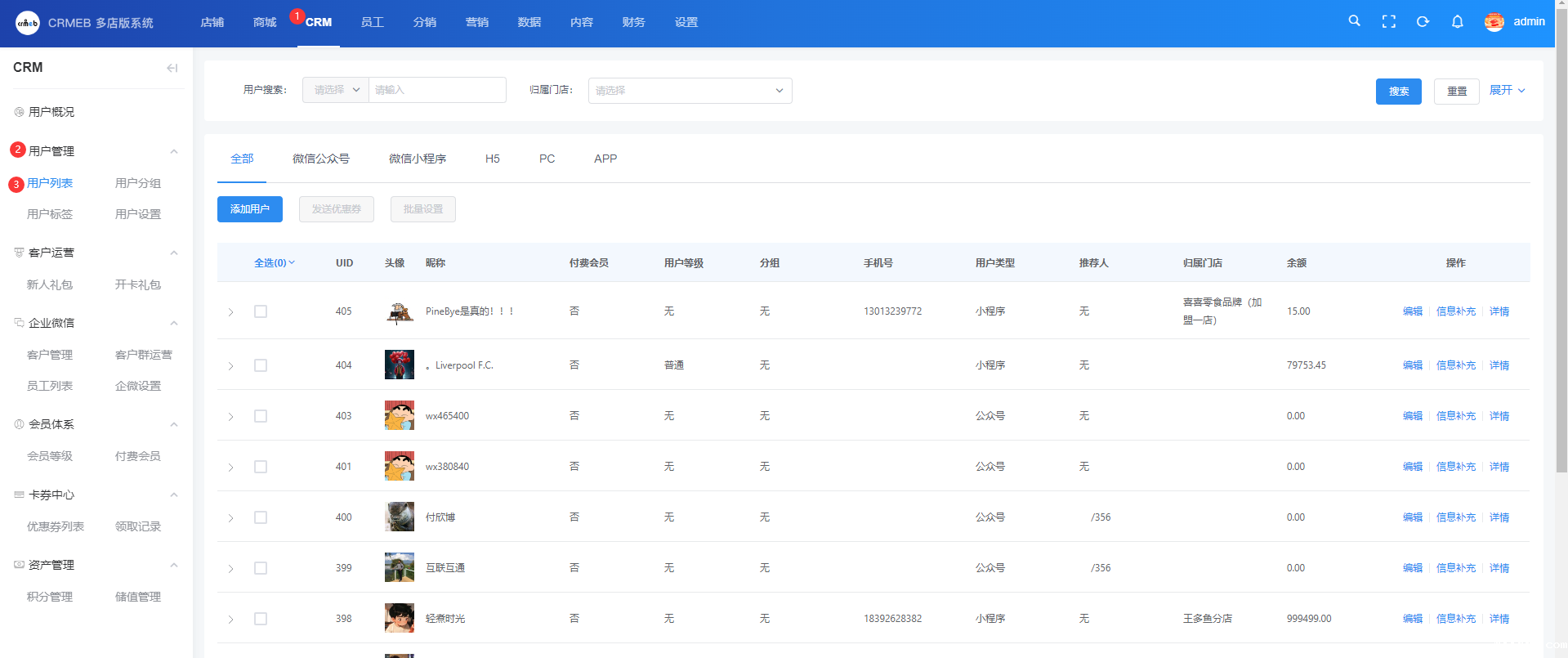Screen dimensions: 1568x658
Task: Click the CRMEB logo icon
Action: click(27, 23)
